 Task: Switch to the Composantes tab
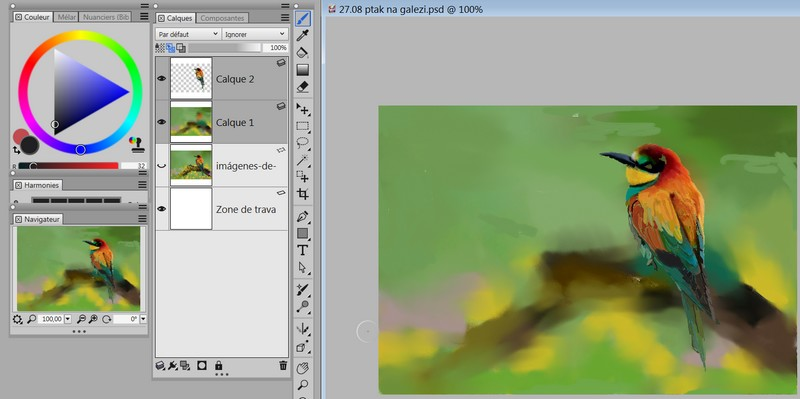222,18
